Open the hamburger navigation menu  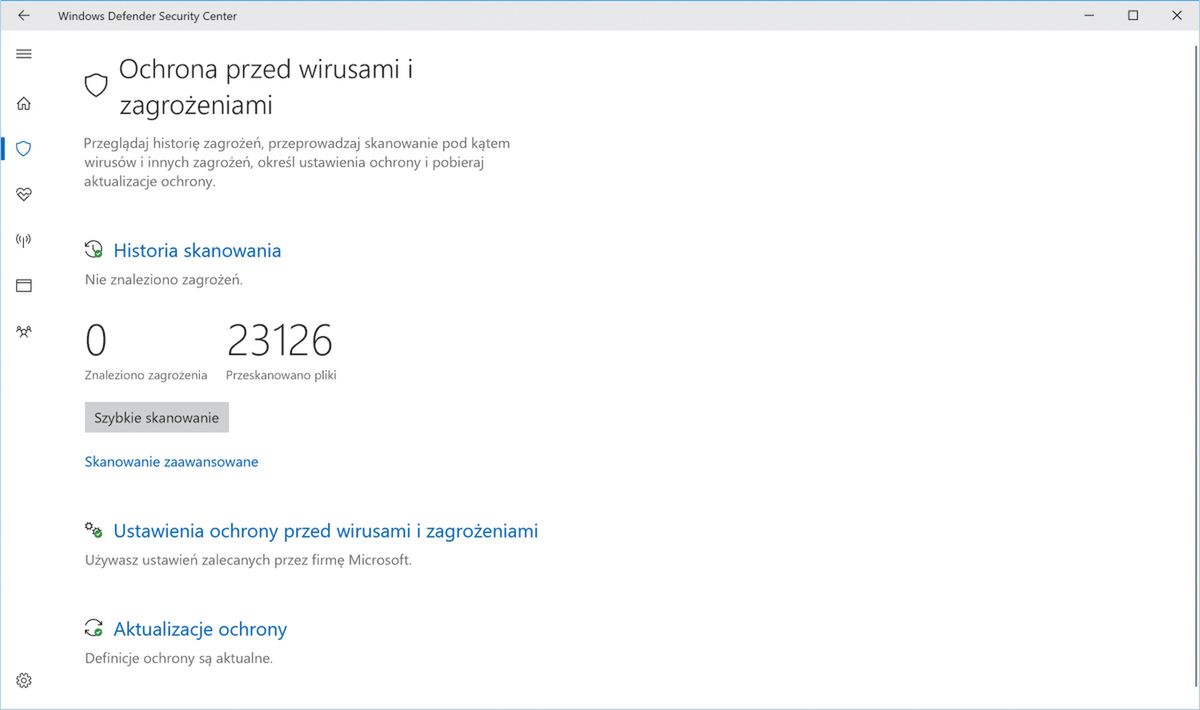(24, 54)
